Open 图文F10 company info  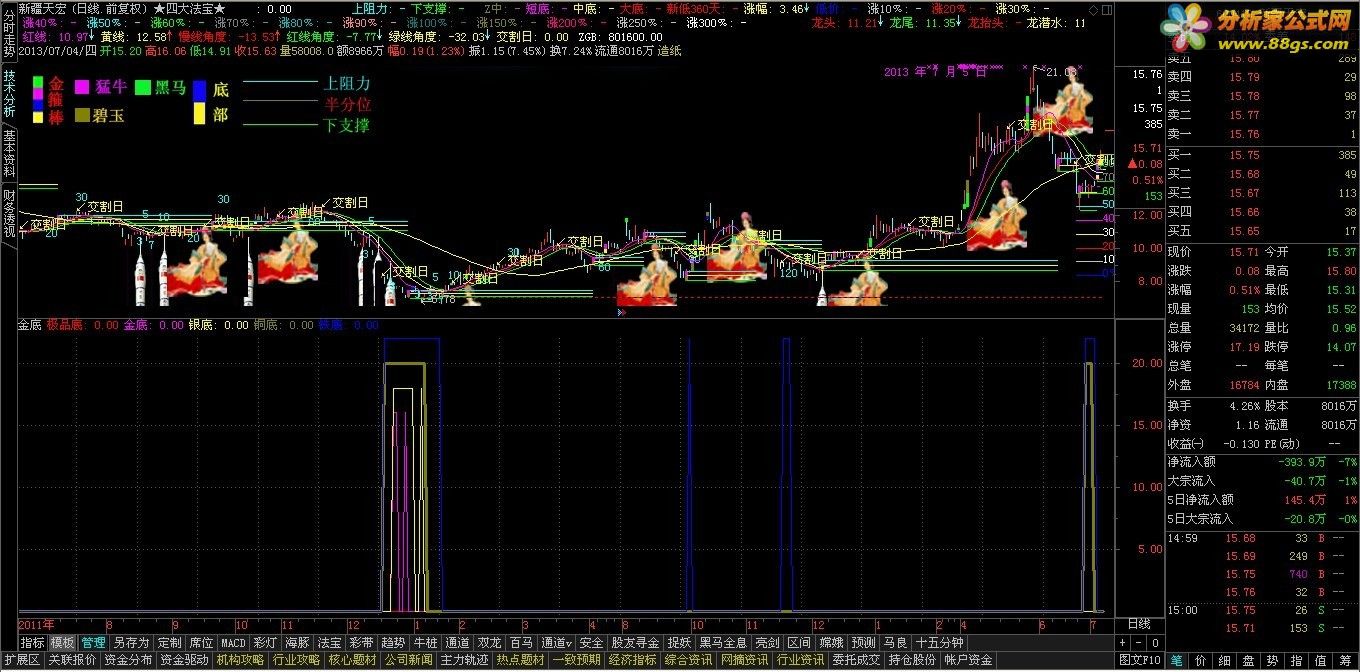tap(1141, 660)
